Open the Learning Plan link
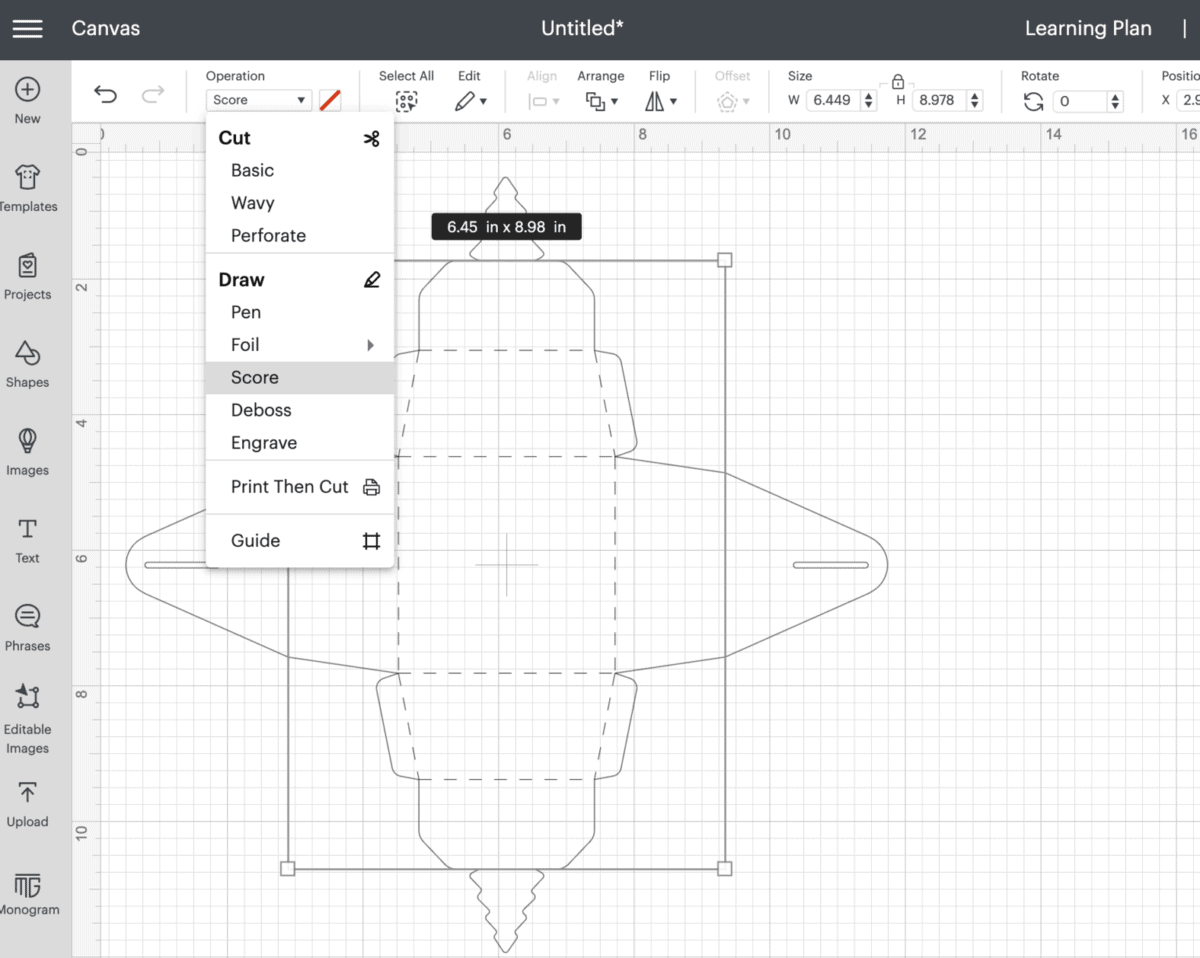Image resolution: width=1200 pixels, height=958 pixels. tap(1088, 28)
